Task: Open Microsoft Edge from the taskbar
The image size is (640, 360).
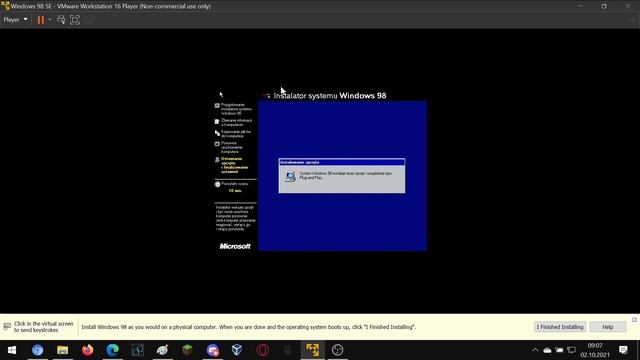Action: 112,350
